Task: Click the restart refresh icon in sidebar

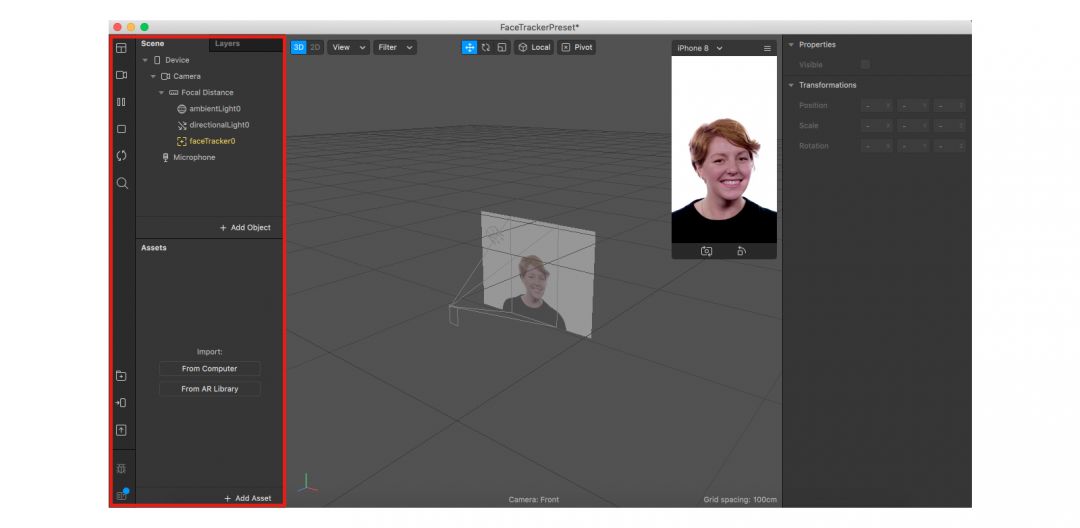Action: (121, 156)
